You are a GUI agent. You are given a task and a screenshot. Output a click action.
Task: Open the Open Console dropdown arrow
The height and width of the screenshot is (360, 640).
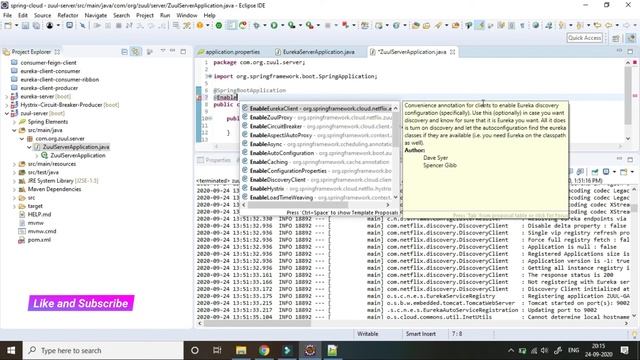(632, 172)
